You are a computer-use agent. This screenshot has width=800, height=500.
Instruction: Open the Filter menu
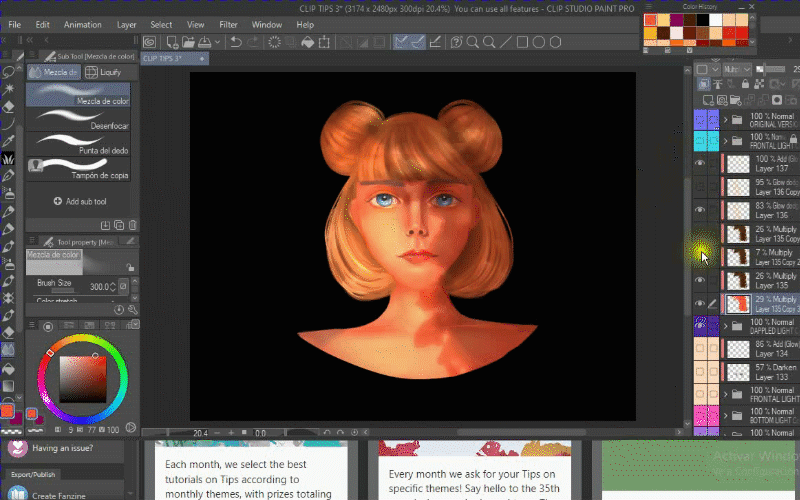(x=228, y=24)
